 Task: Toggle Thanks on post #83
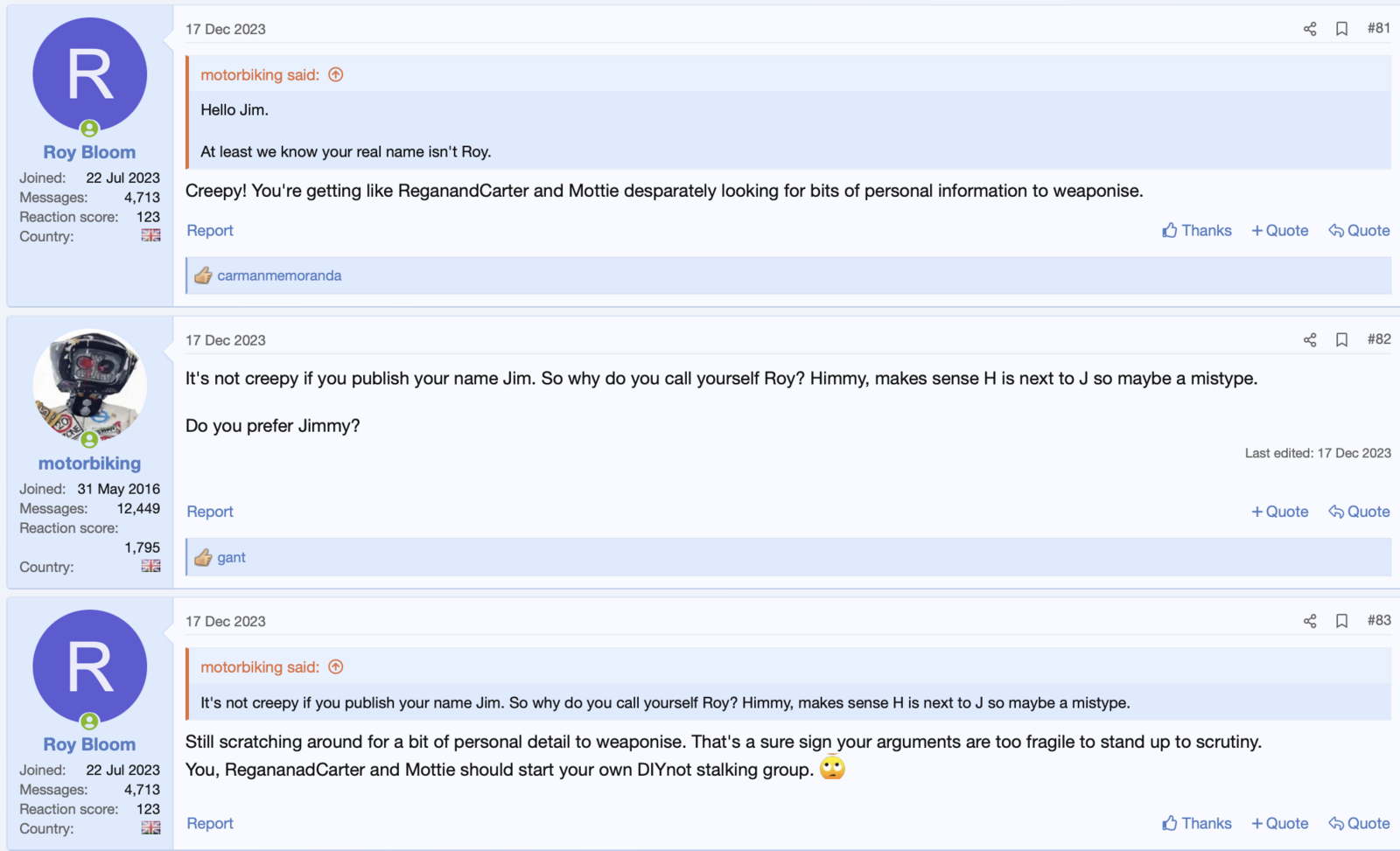click(x=1196, y=824)
